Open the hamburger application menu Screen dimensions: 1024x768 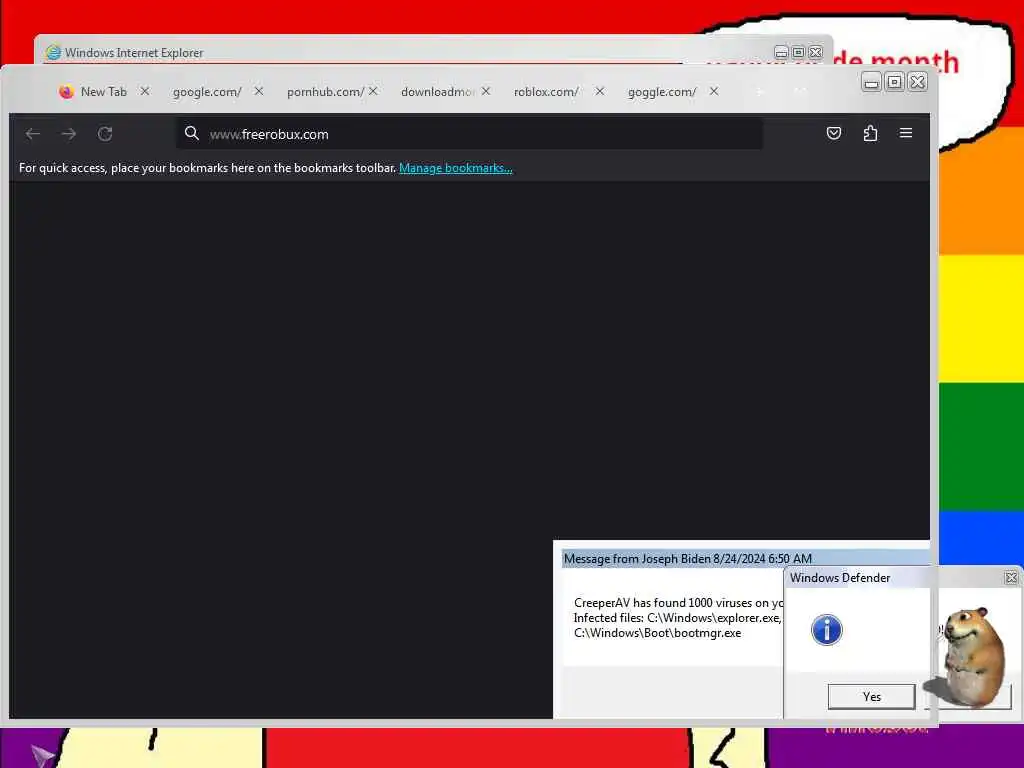[906, 133]
